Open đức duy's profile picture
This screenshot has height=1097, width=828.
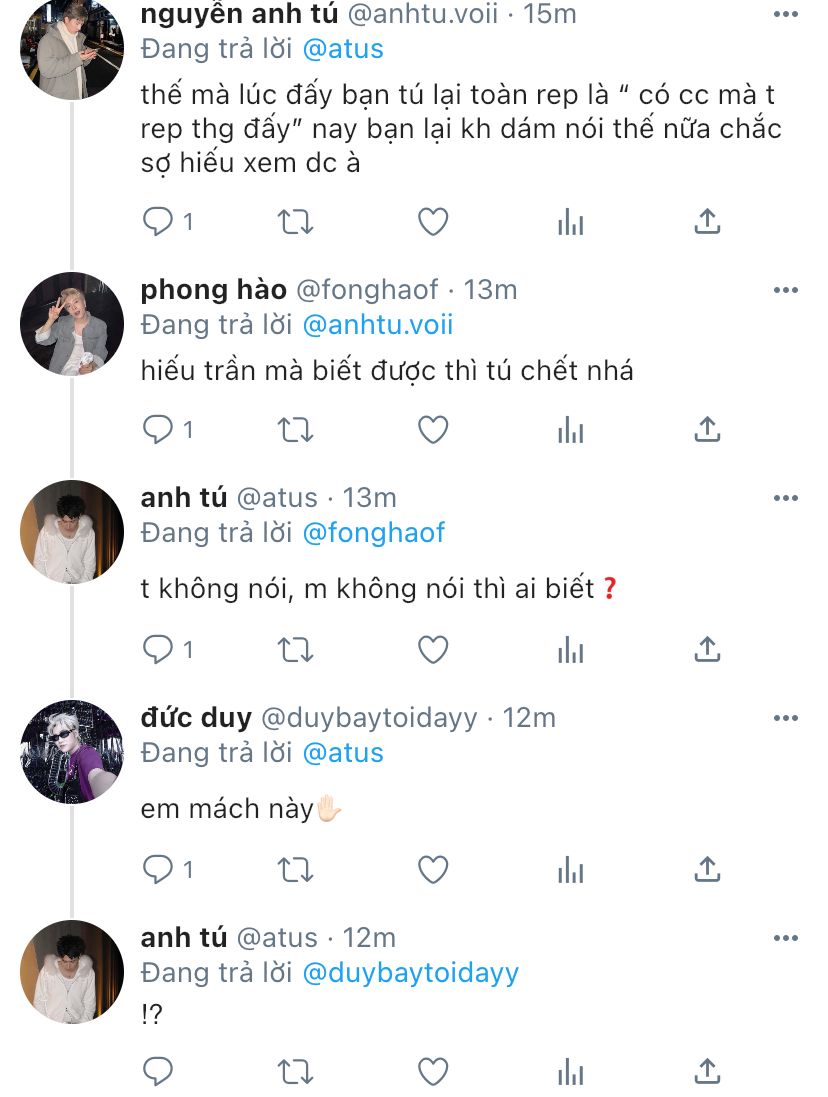pyautogui.click(x=71, y=752)
